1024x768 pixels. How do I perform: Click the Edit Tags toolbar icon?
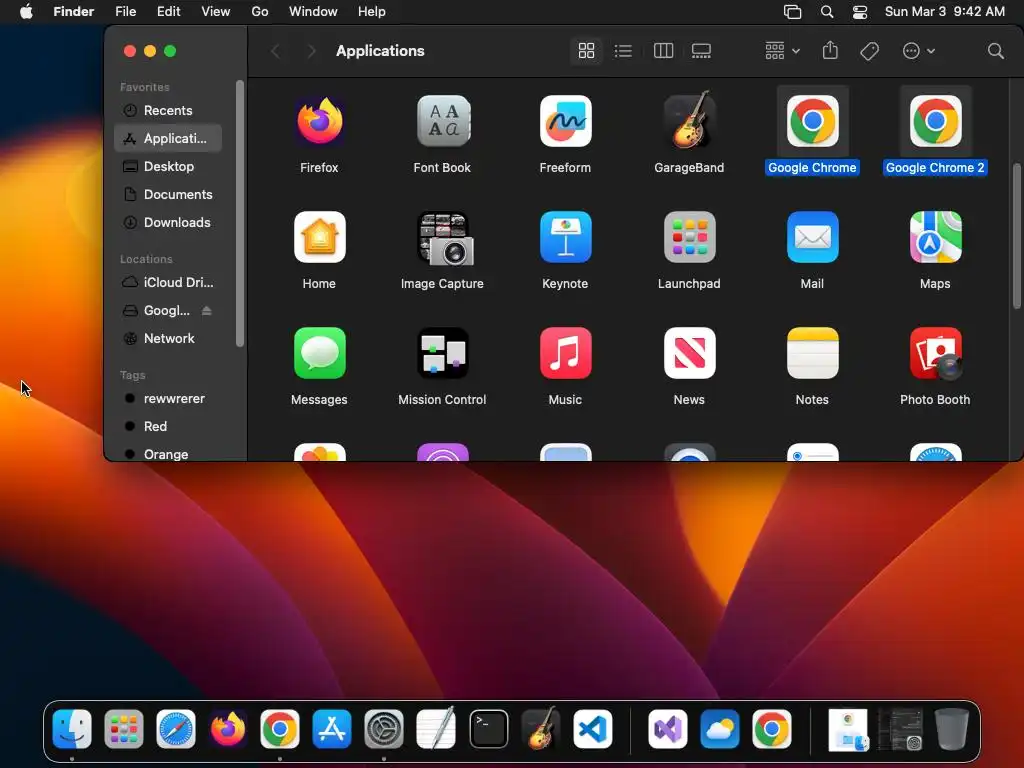[x=869, y=51]
